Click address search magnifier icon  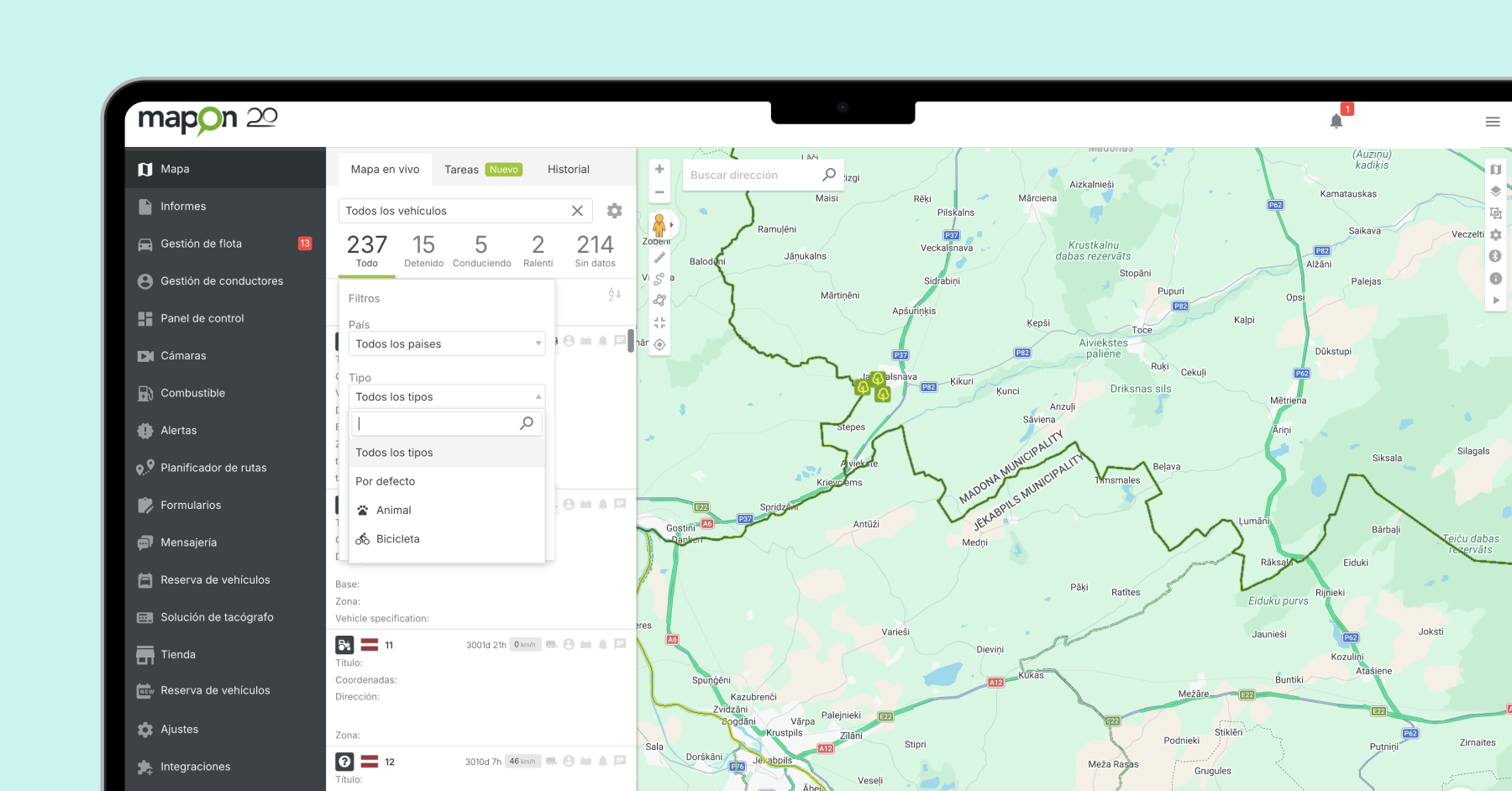point(829,175)
